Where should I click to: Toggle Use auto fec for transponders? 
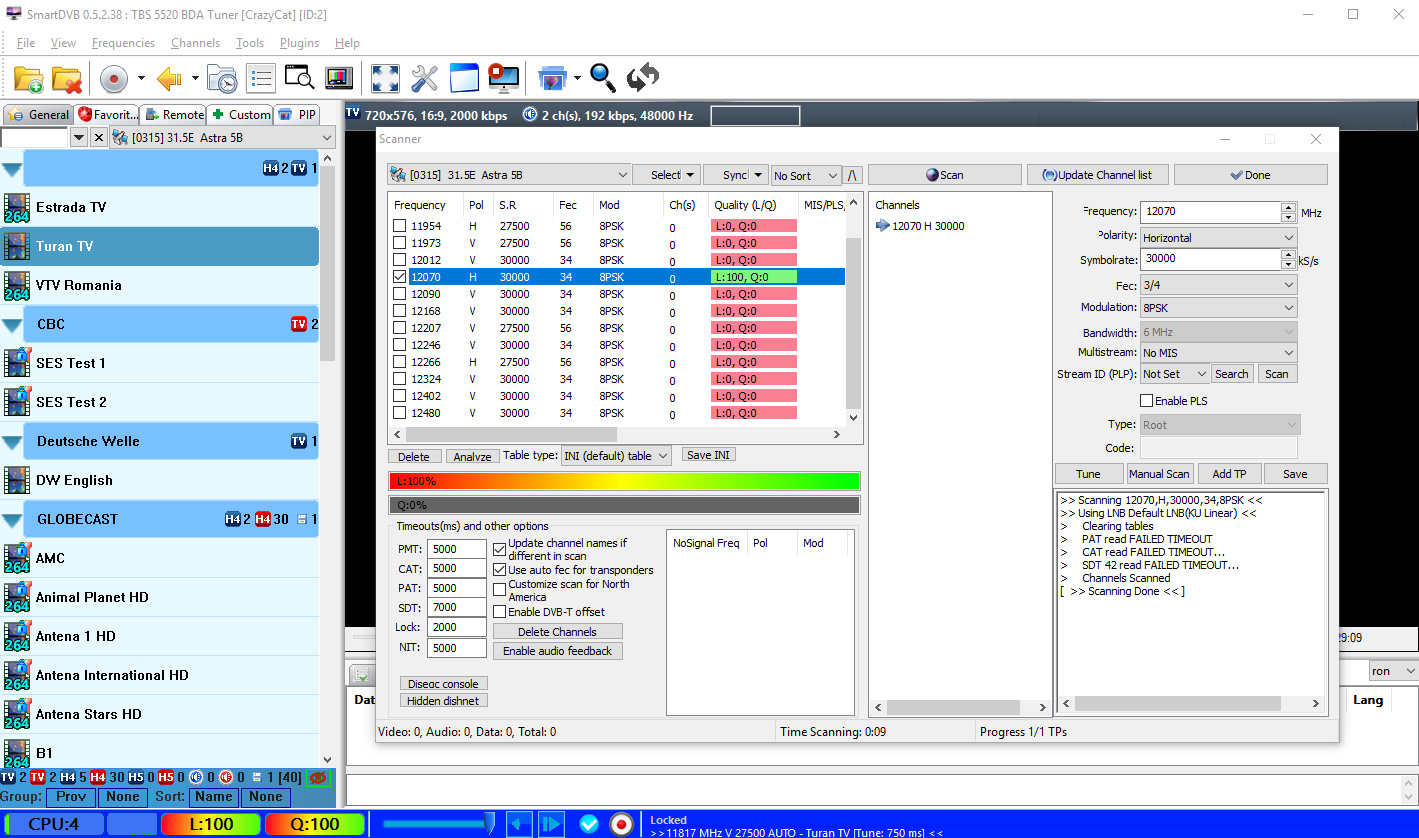point(500,570)
